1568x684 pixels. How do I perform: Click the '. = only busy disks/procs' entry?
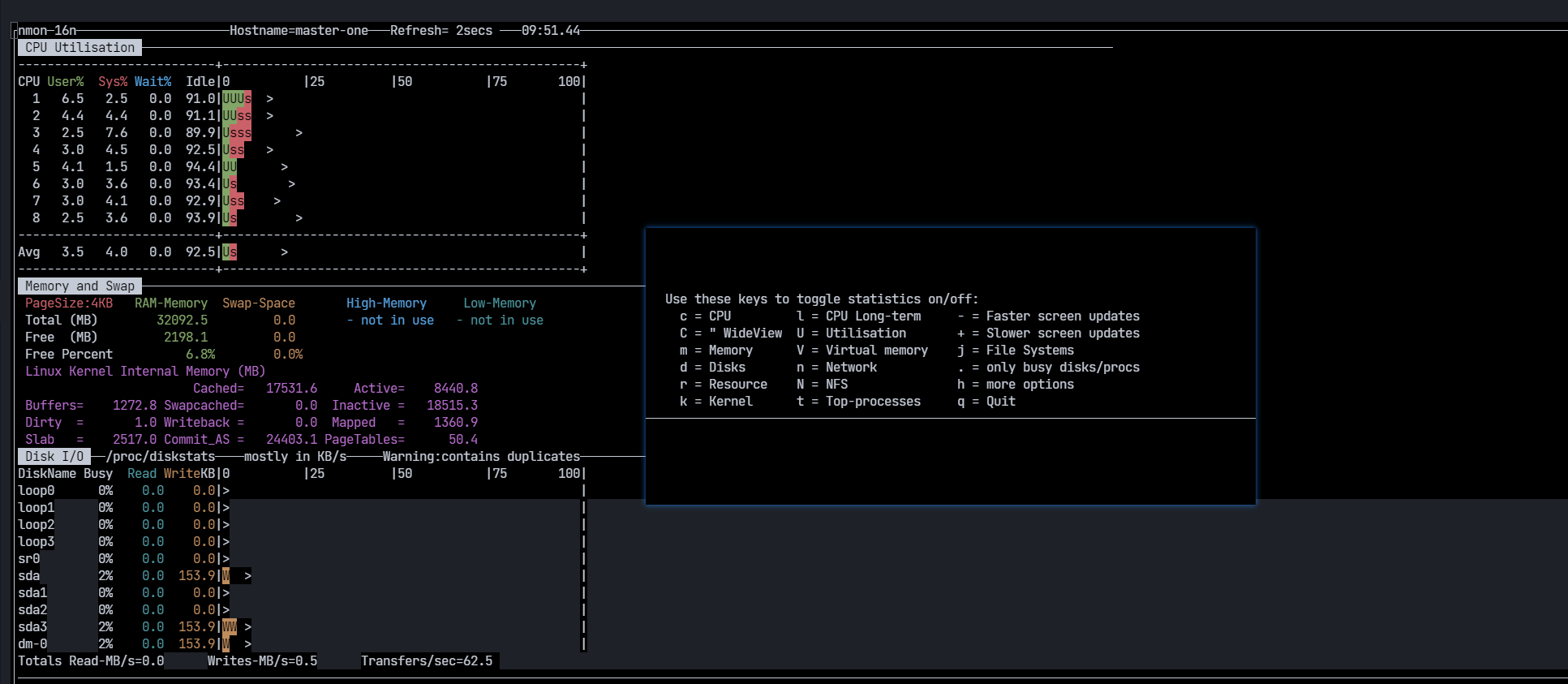tap(1048, 367)
